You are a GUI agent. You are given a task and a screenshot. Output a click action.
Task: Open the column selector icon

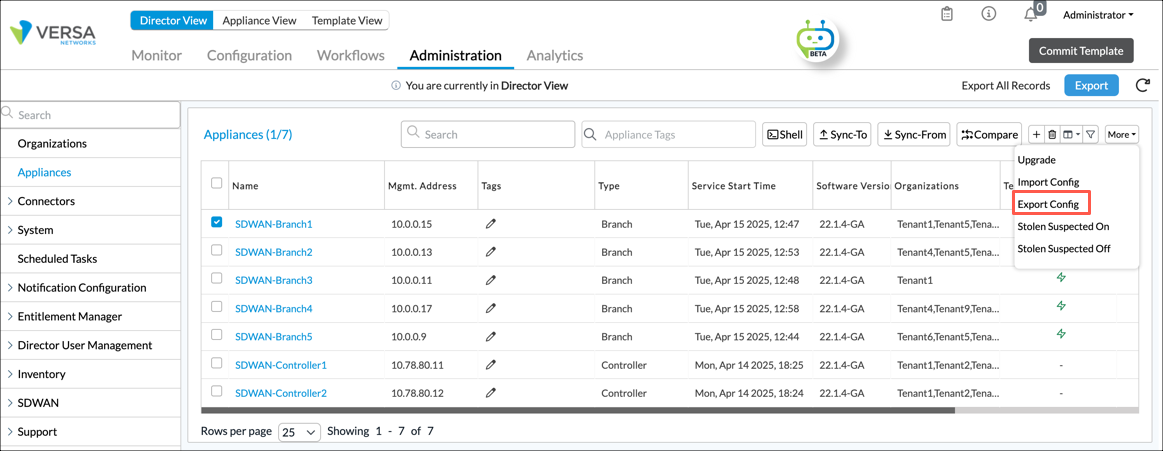coord(1072,134)
